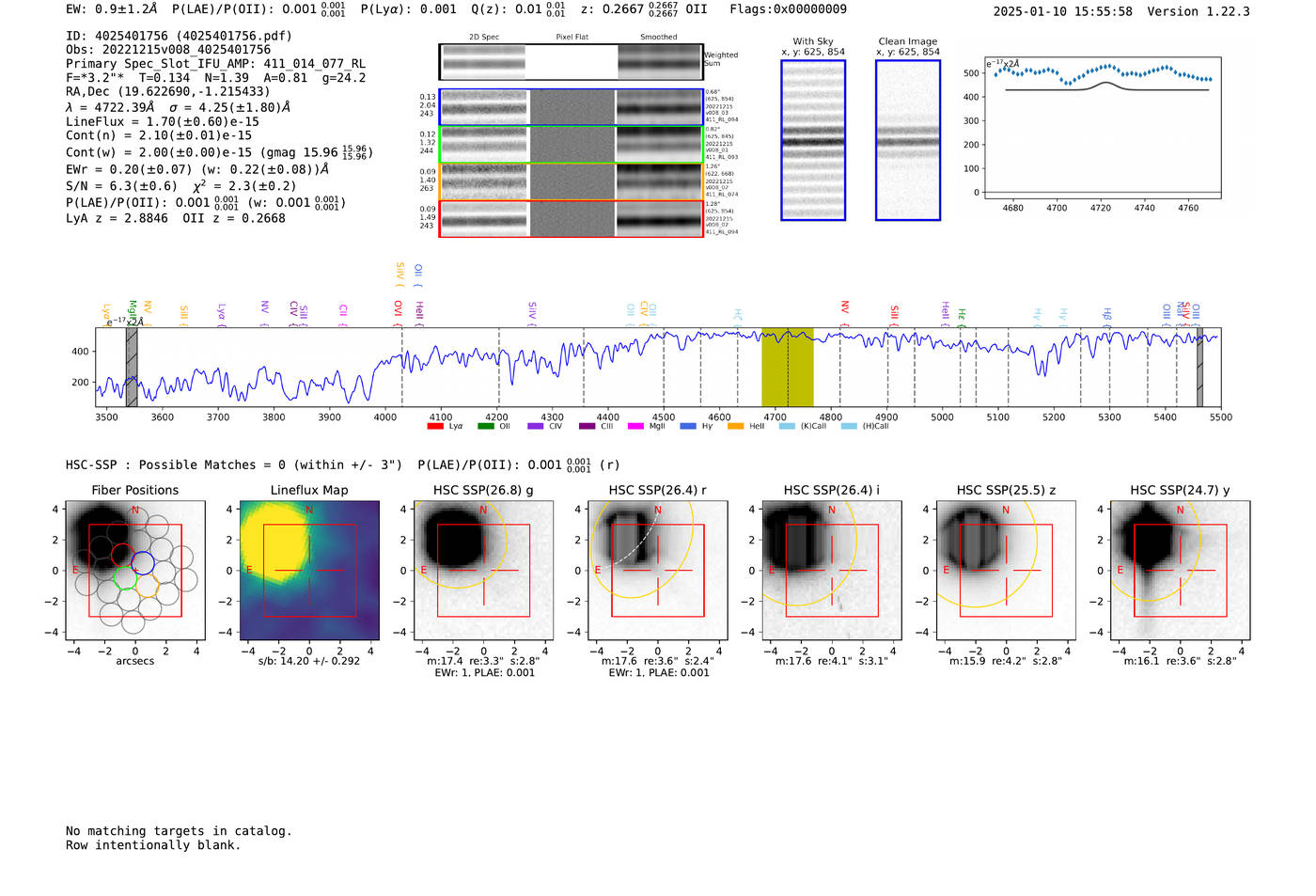The height and width of the screenshot is (896, 1316).
Task: Click 'Row intentionally blank.' text
Action: pos(153,845)
